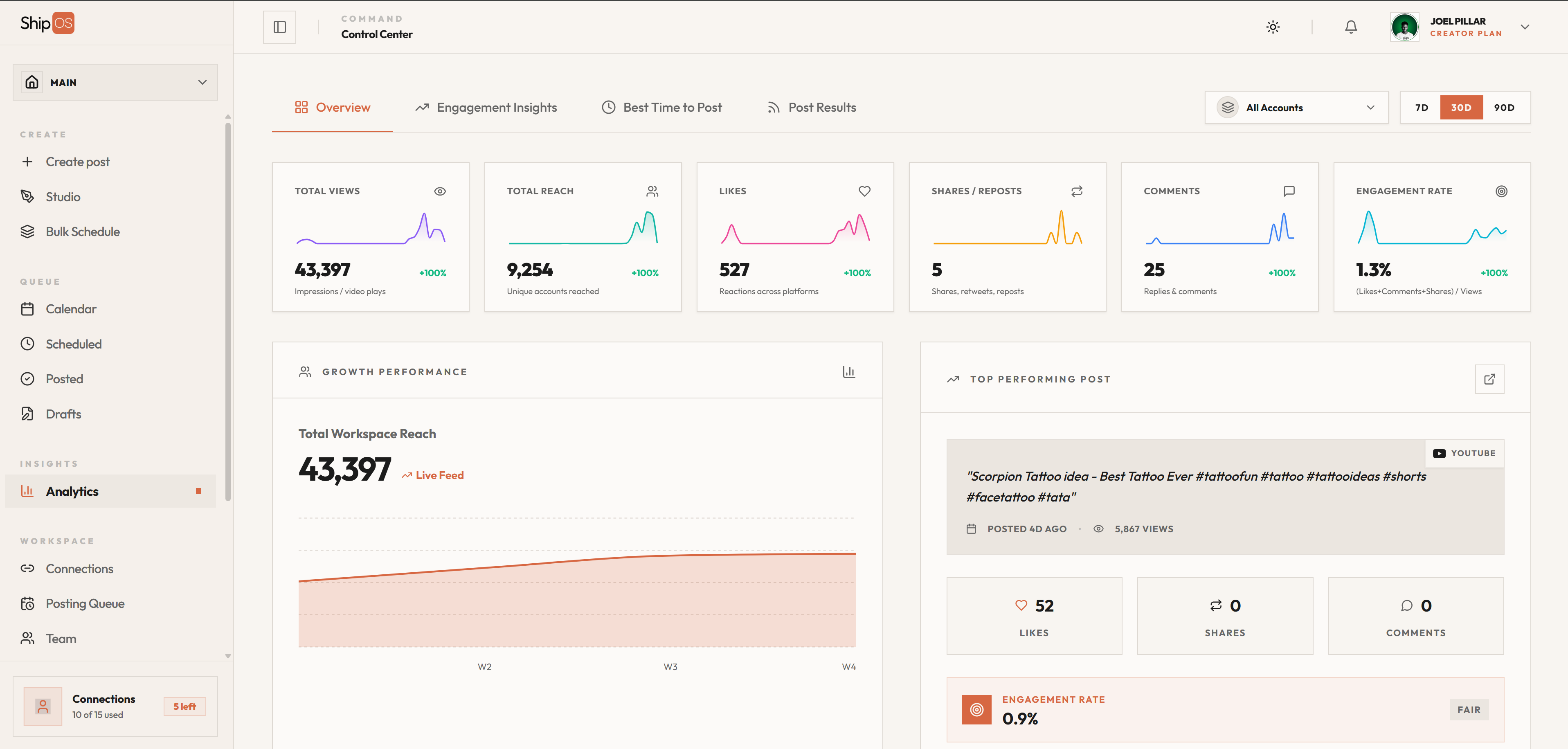Image resolution: width=1568 pixels, height=749 pixels.
Task: Open the All Accounts dropdown
Action: (x=1296, y=108)
